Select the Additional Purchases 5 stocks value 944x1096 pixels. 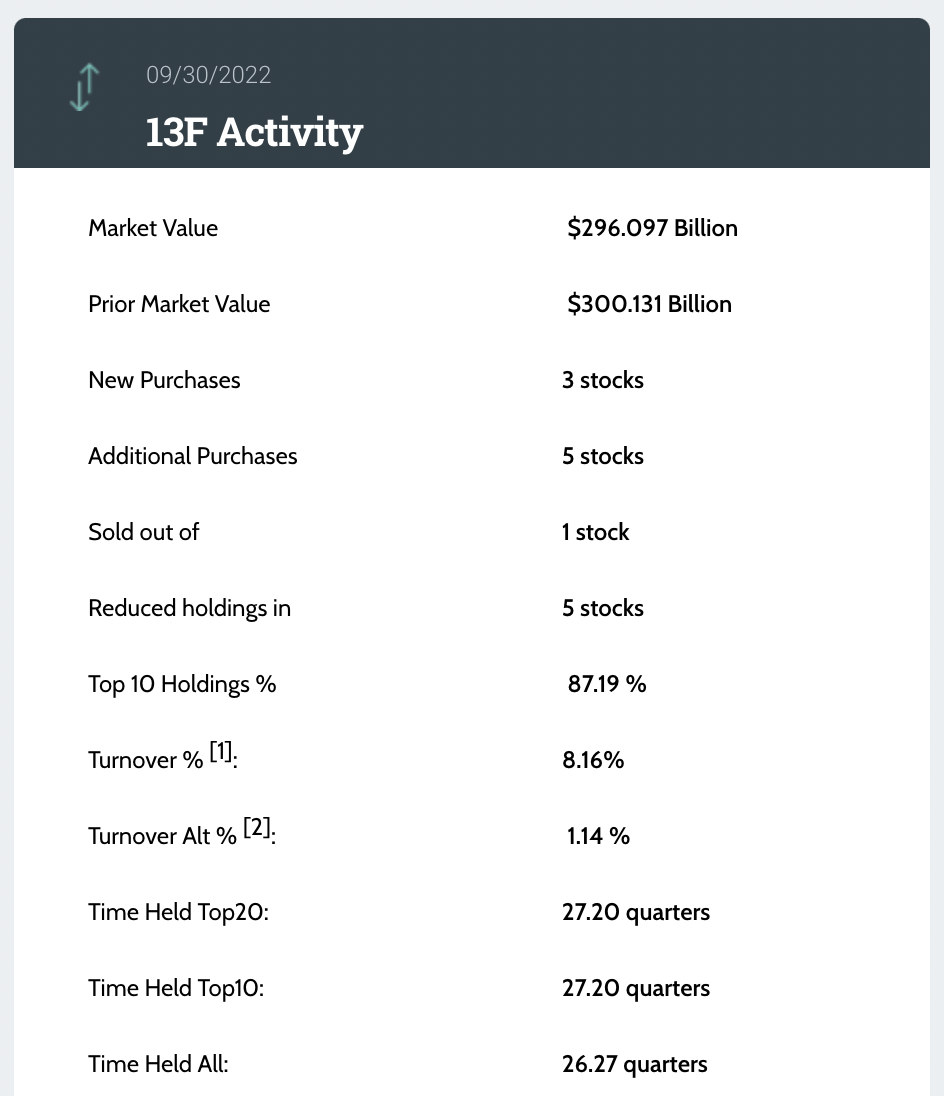pyautogui.click(x=603, y=456)
